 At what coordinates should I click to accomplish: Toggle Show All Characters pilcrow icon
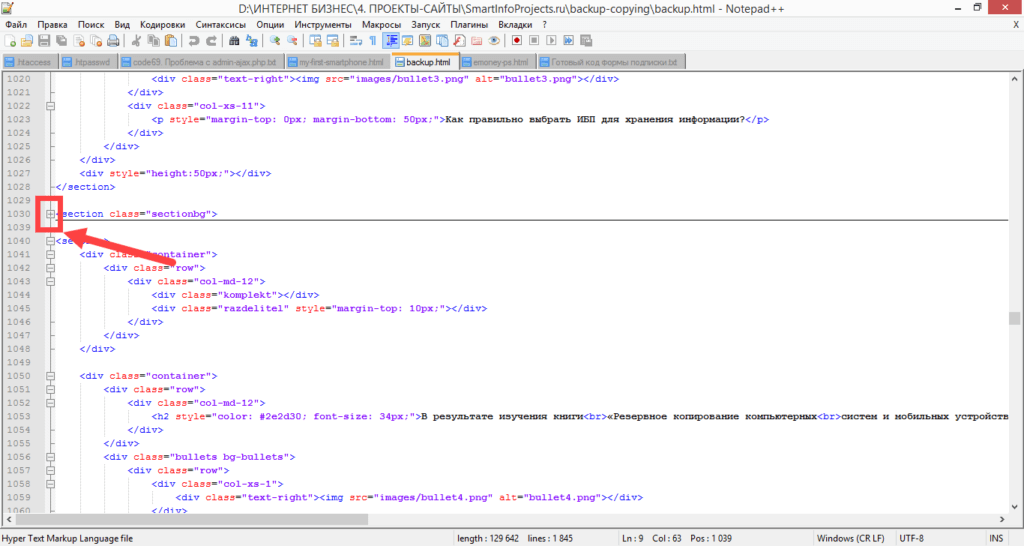[373, 41]
